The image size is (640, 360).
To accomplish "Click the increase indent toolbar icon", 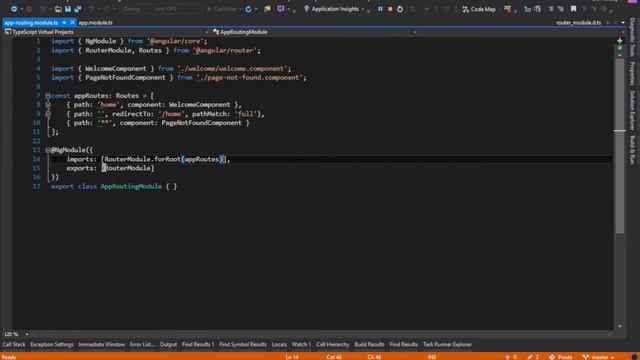I will coord(537,9).
